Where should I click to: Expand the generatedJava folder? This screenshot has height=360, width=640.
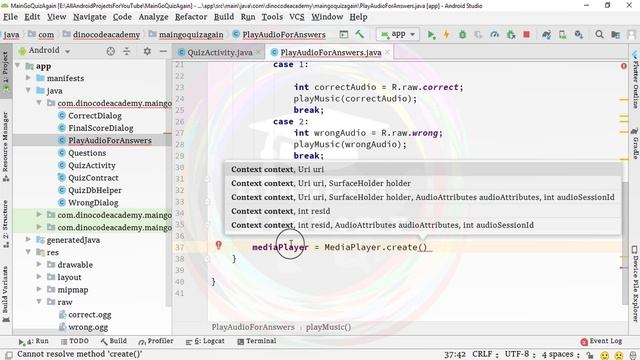(x=28, y=239)
